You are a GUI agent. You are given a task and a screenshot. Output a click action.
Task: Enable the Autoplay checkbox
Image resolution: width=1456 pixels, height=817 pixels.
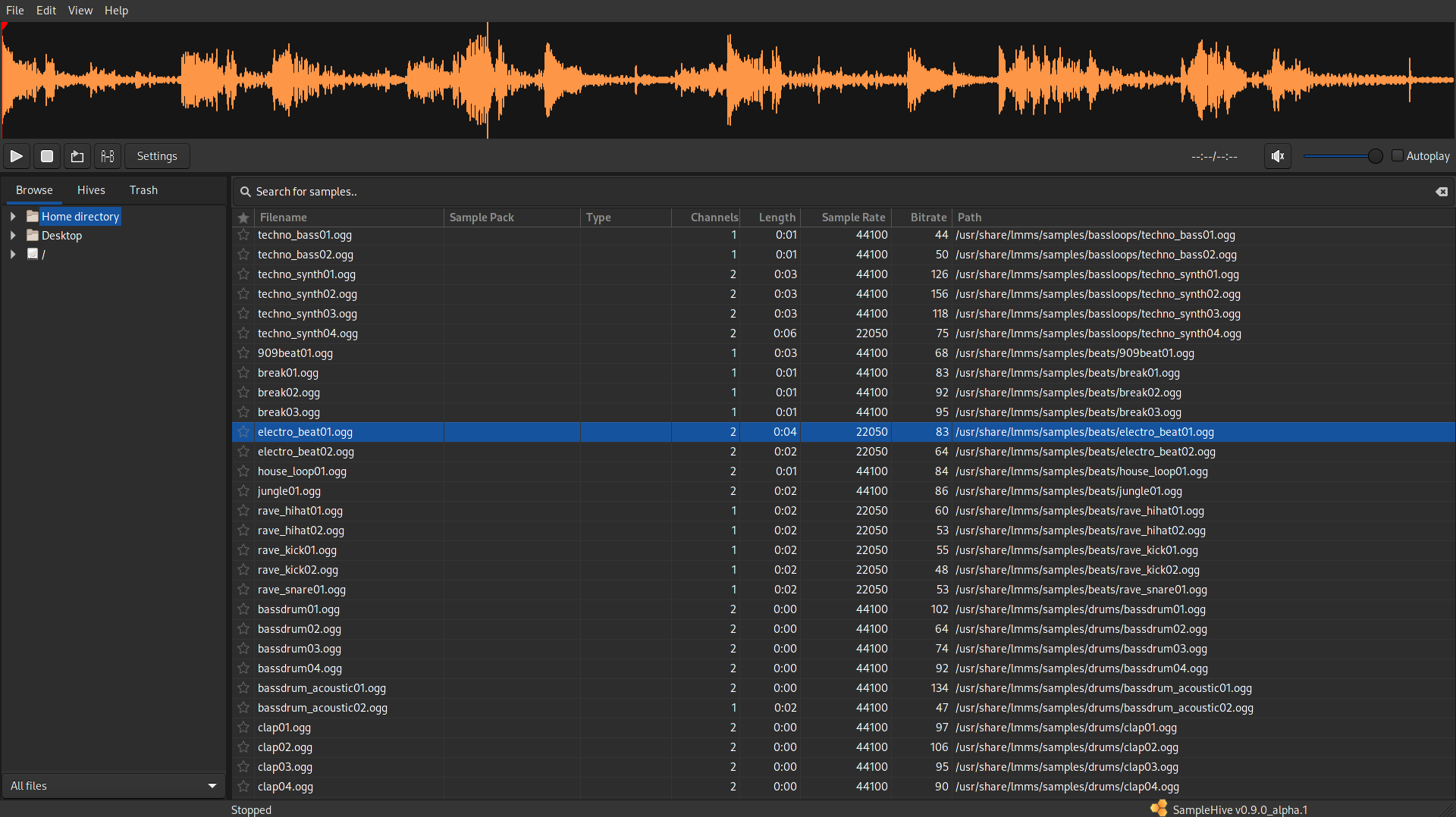[1399, 155]
